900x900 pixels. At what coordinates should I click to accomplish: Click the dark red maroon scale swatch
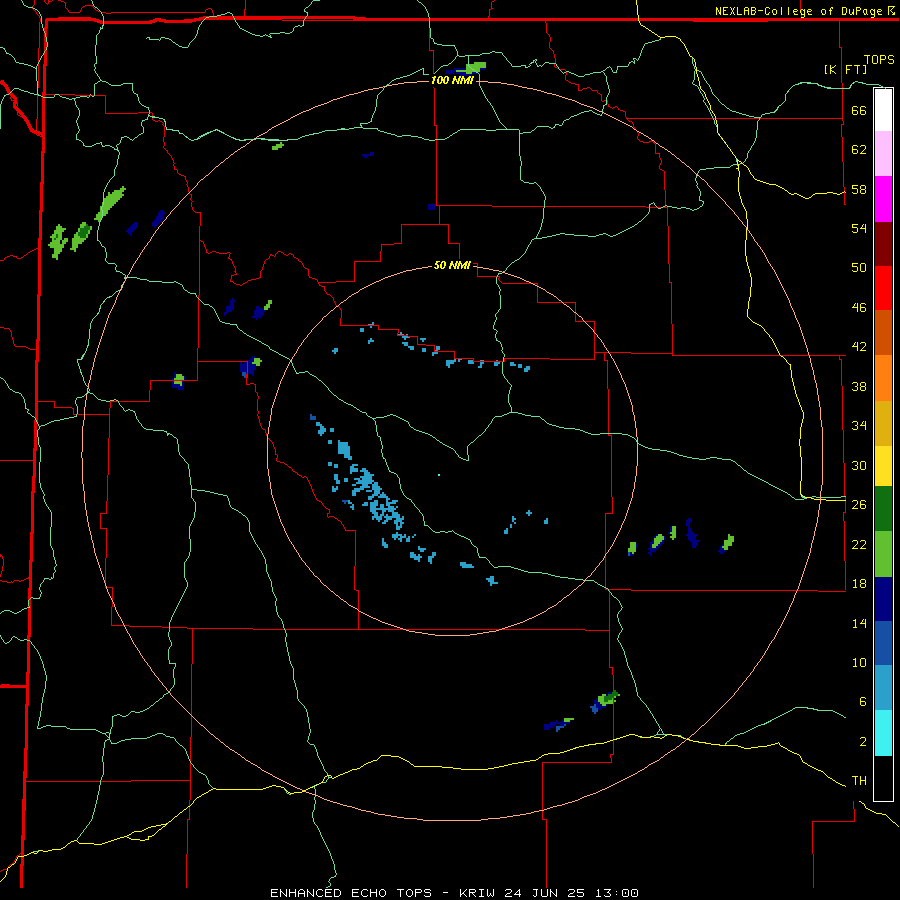(x=883, y=244)
